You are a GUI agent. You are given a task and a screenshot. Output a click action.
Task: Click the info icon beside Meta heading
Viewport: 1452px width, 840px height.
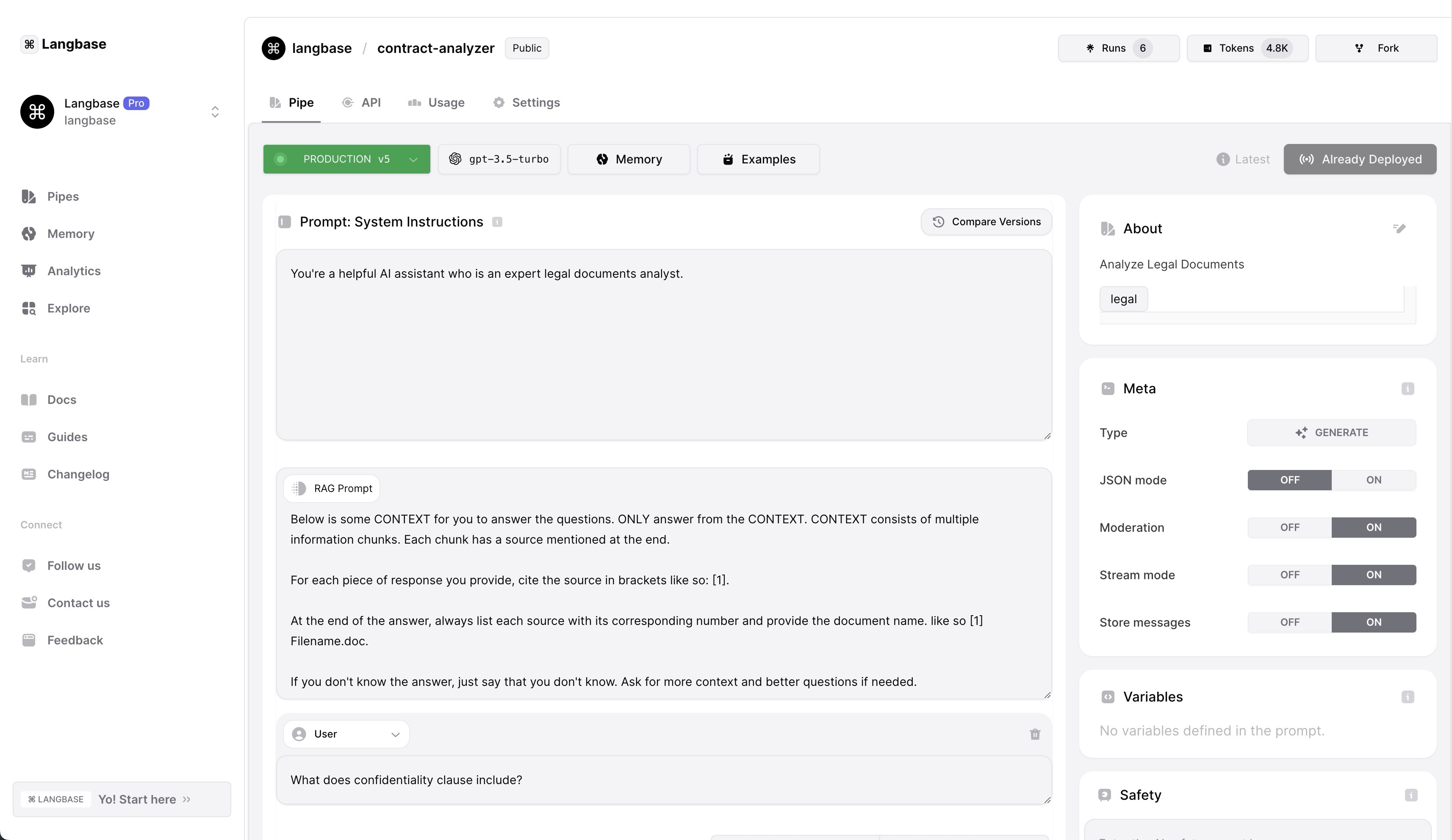pos(1408,389)
